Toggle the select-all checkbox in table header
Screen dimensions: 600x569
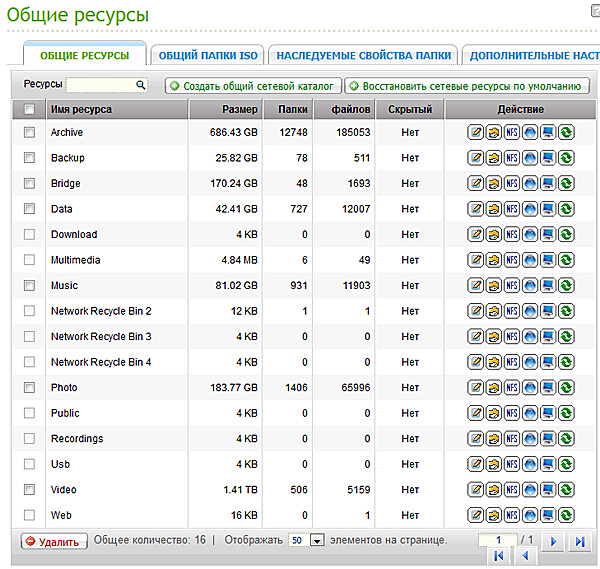click(x=29, y=109)
